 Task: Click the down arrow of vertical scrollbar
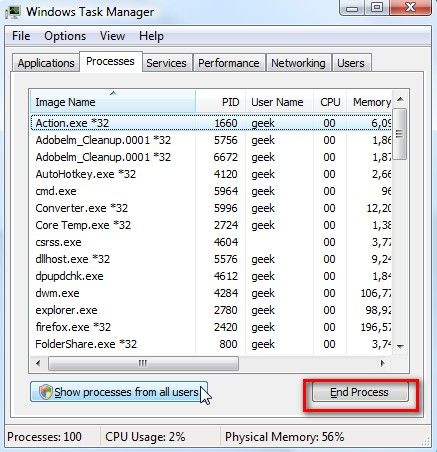(x=400, y=347)
